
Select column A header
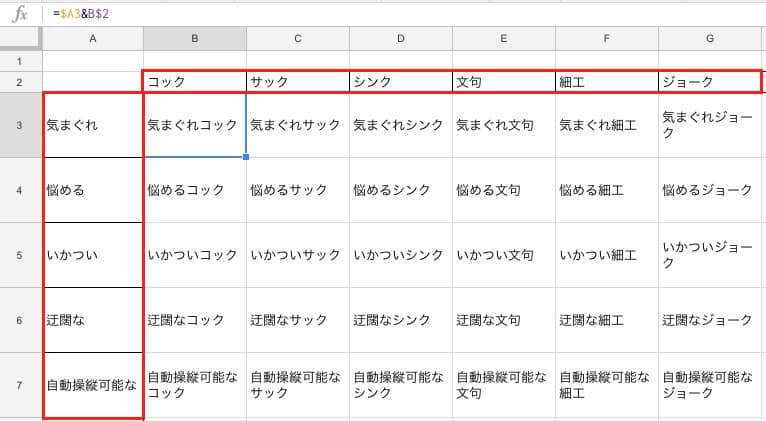(93, 39)
